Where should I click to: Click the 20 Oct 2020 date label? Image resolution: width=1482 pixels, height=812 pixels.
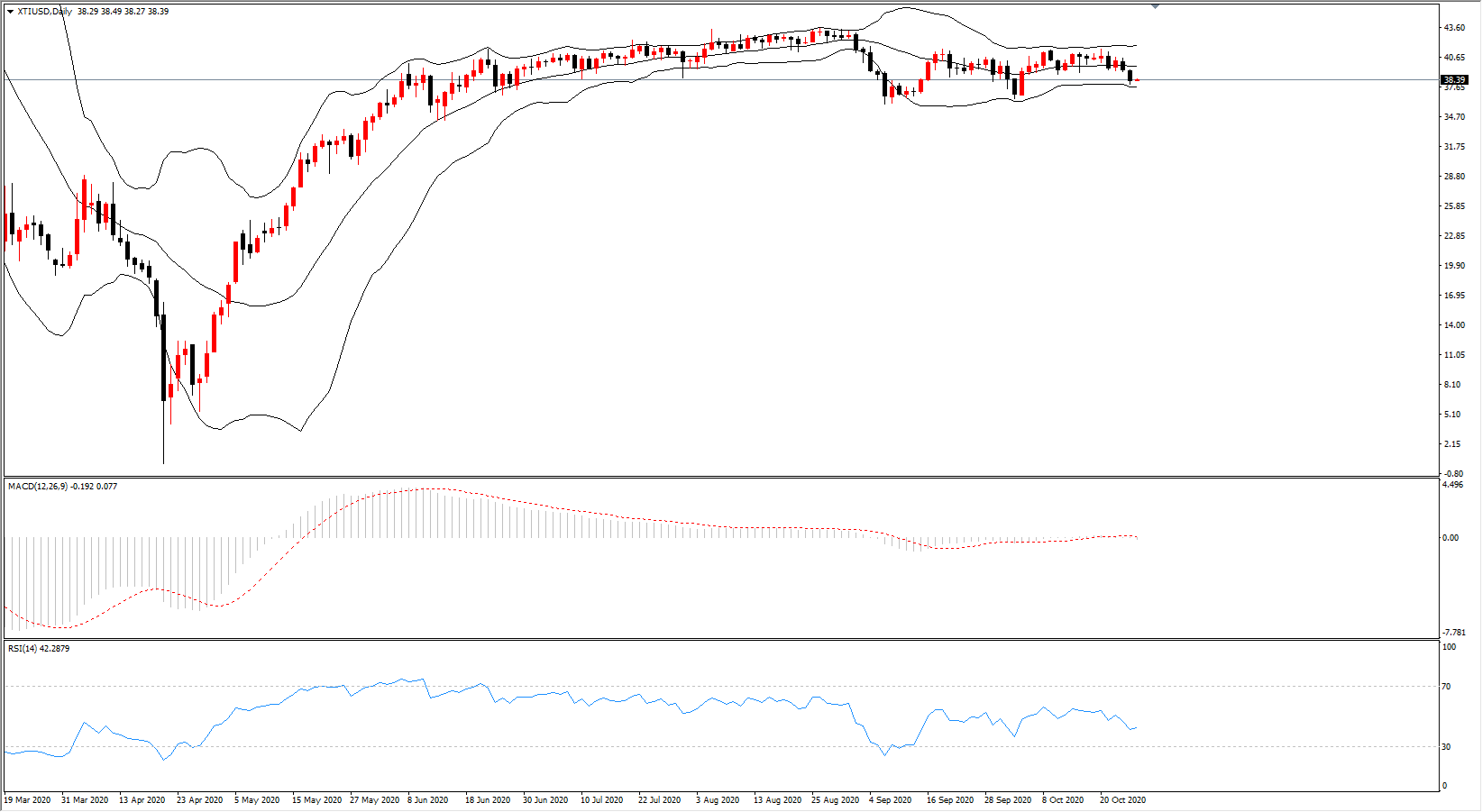[x=1122, y=800]
